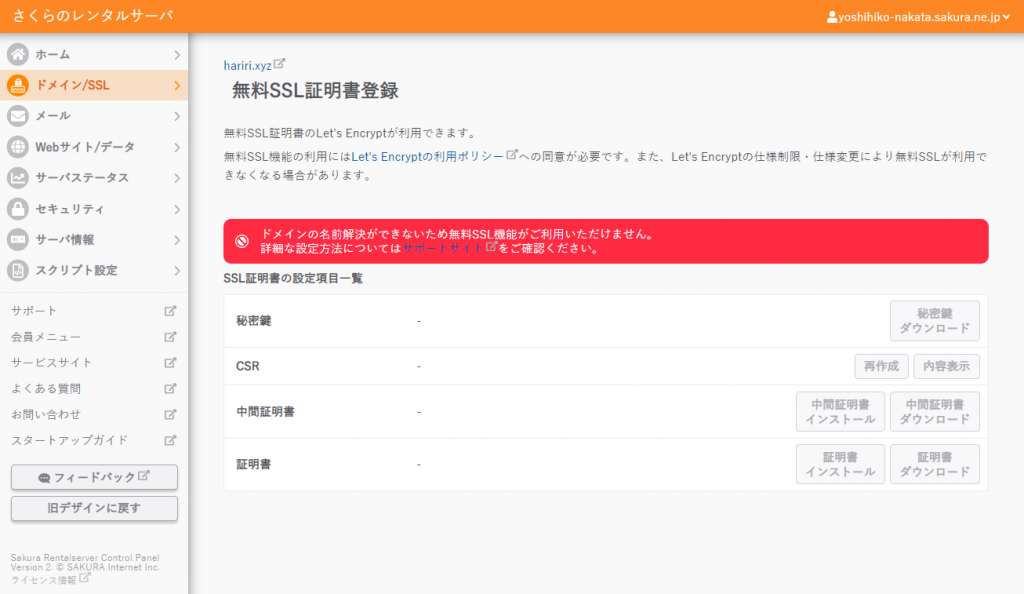Open the セキュリティ menu item
The width and height of the screenshot is (1024, 594).
tap(94, 209)
